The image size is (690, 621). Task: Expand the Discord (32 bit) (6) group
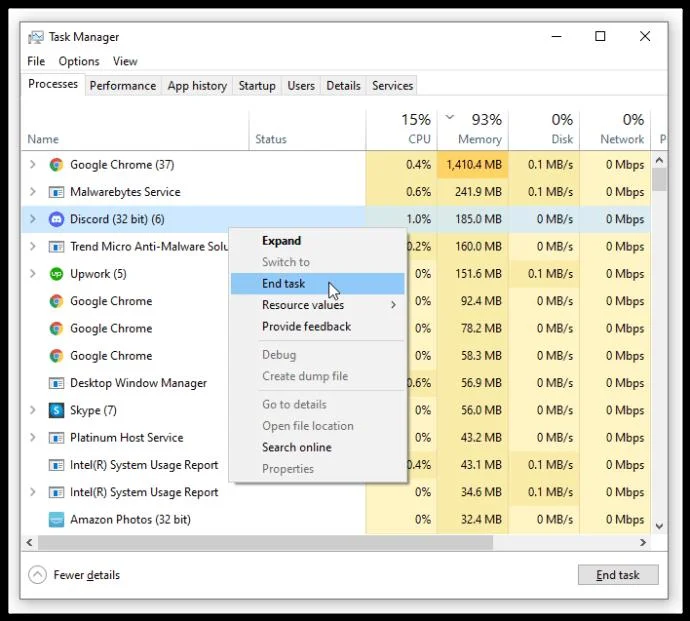tap(33, 219)
